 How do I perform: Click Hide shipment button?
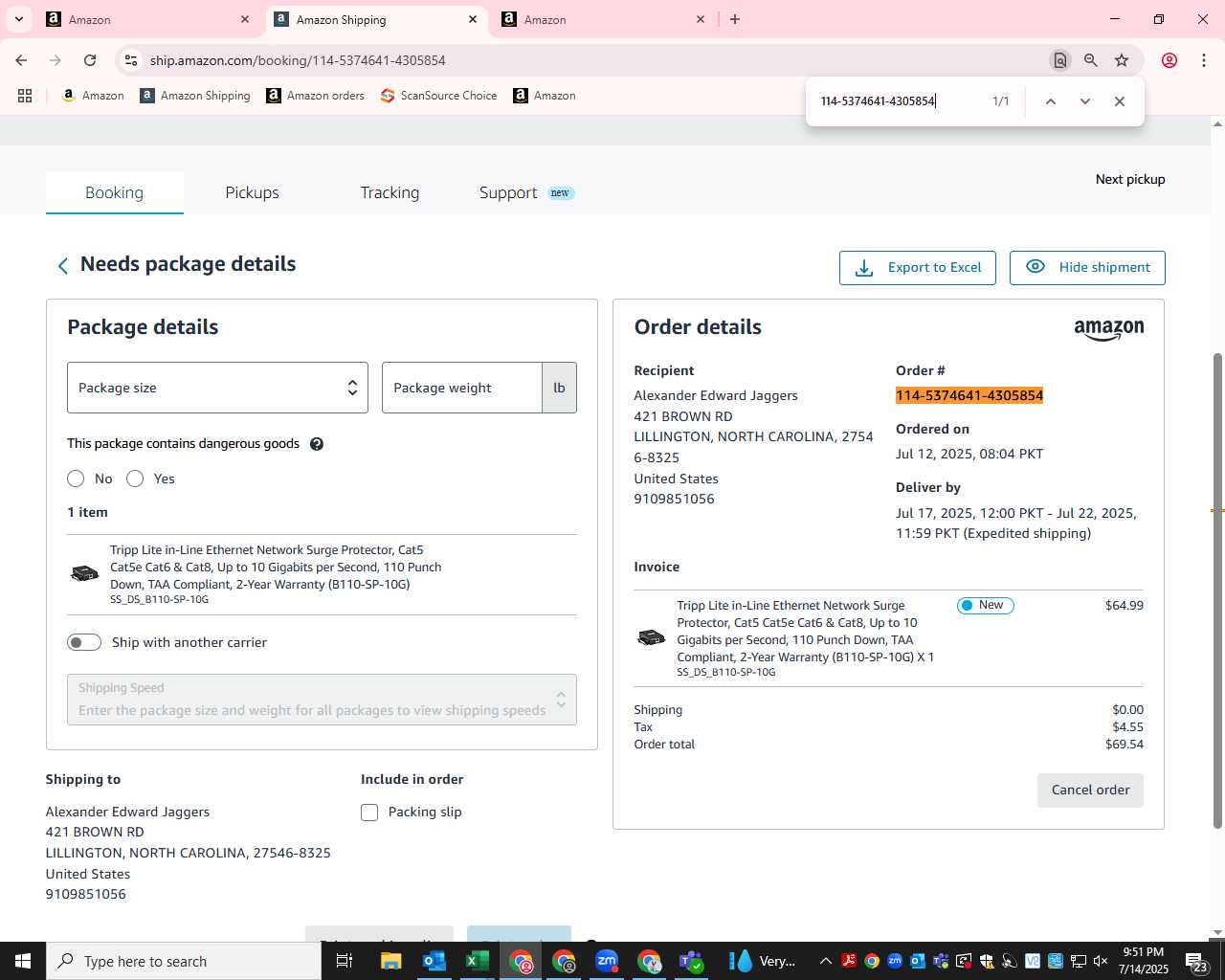(x=1087, y=268)
